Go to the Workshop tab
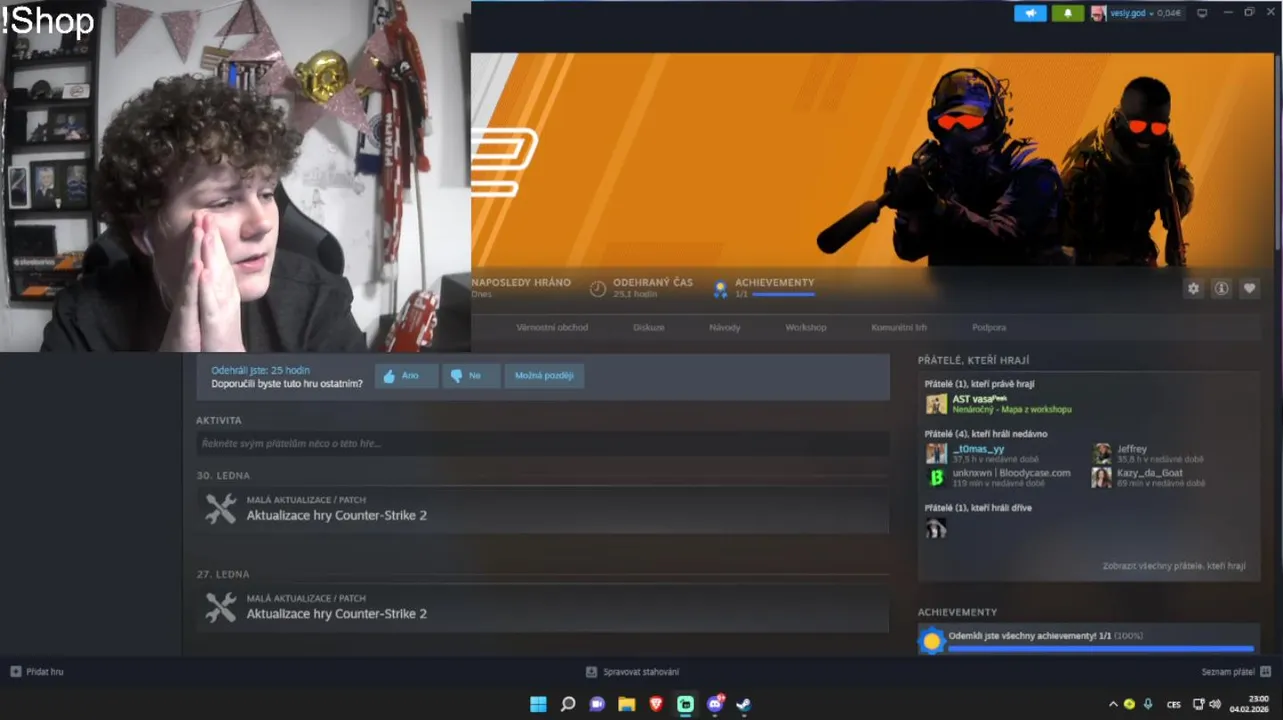Screen dimensions: 1283x720 click(x=806, y=327)
